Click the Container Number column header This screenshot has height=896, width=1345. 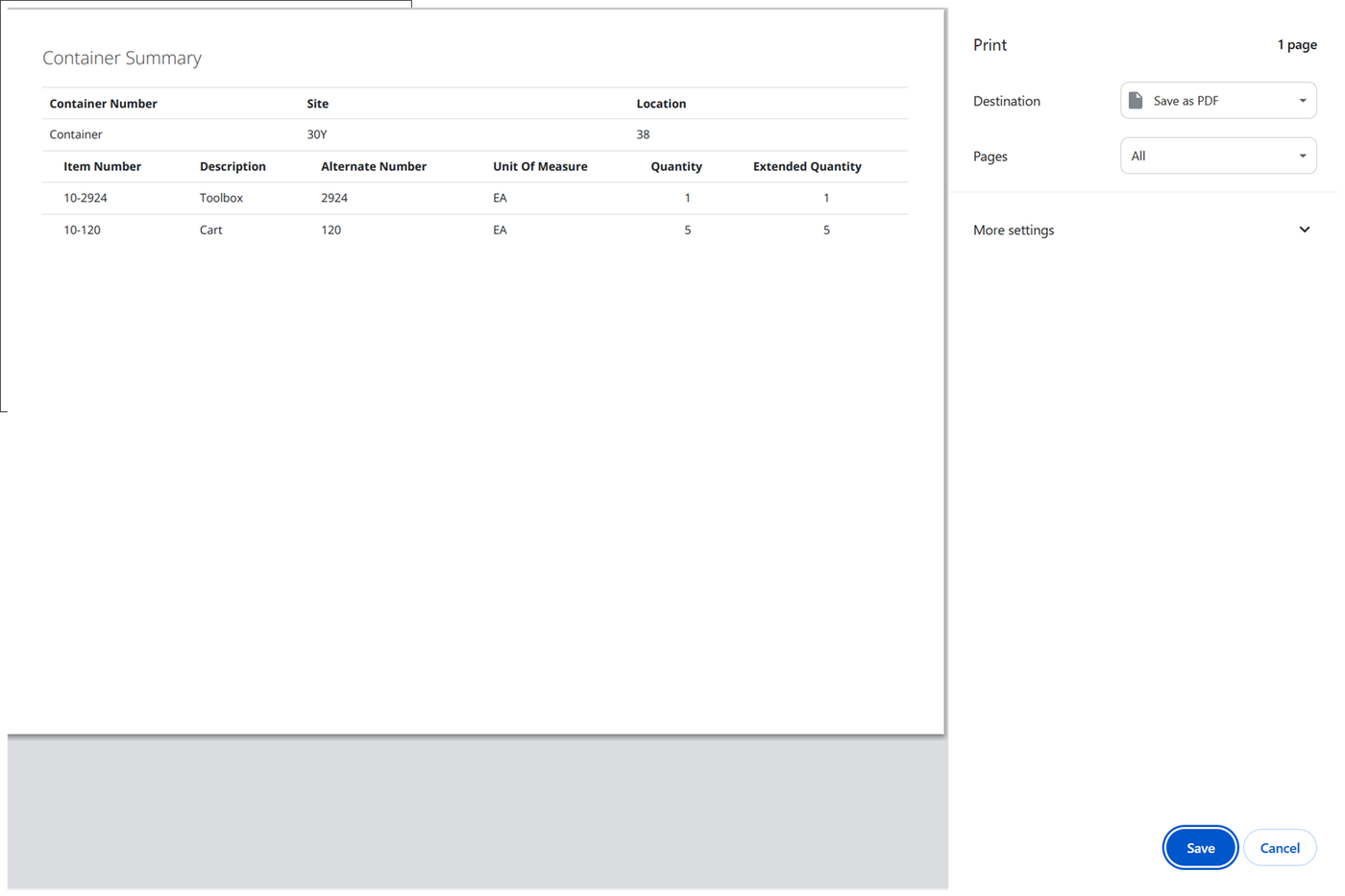click(x=103, y=104)
